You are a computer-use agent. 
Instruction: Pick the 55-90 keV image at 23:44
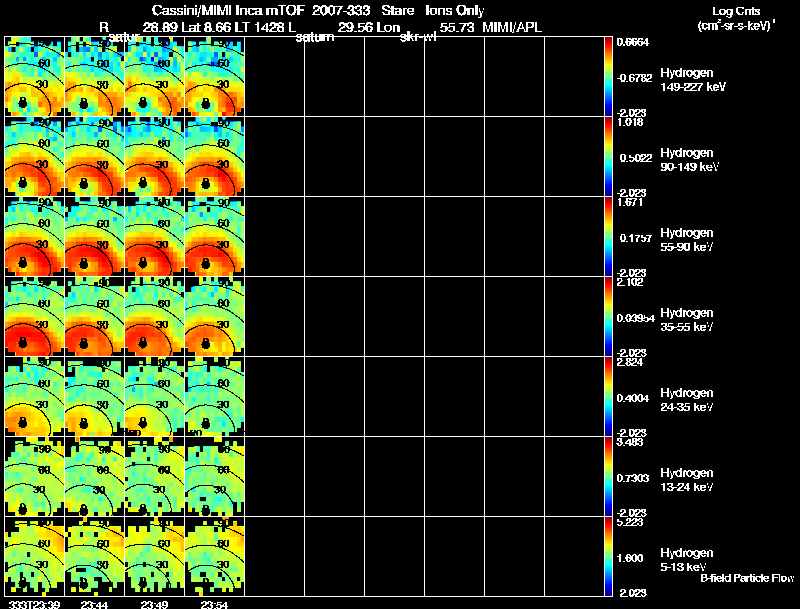tap(95, 237)
